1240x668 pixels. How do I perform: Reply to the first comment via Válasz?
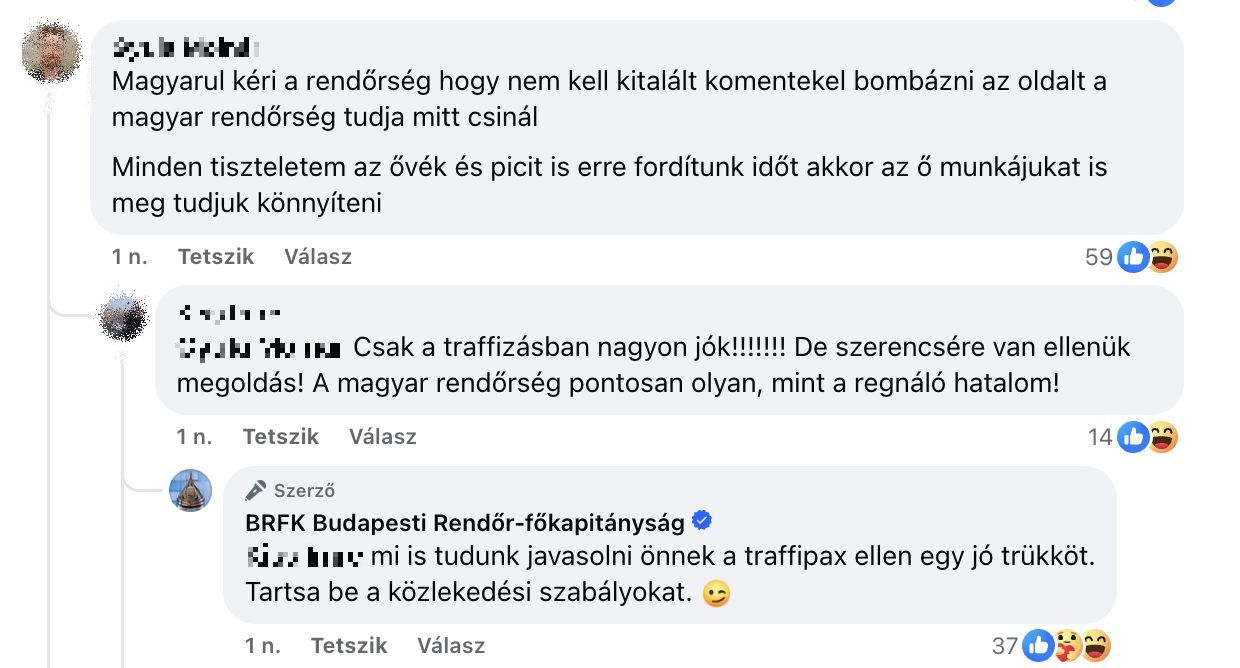pyautogui.click(x=318, y=257)
